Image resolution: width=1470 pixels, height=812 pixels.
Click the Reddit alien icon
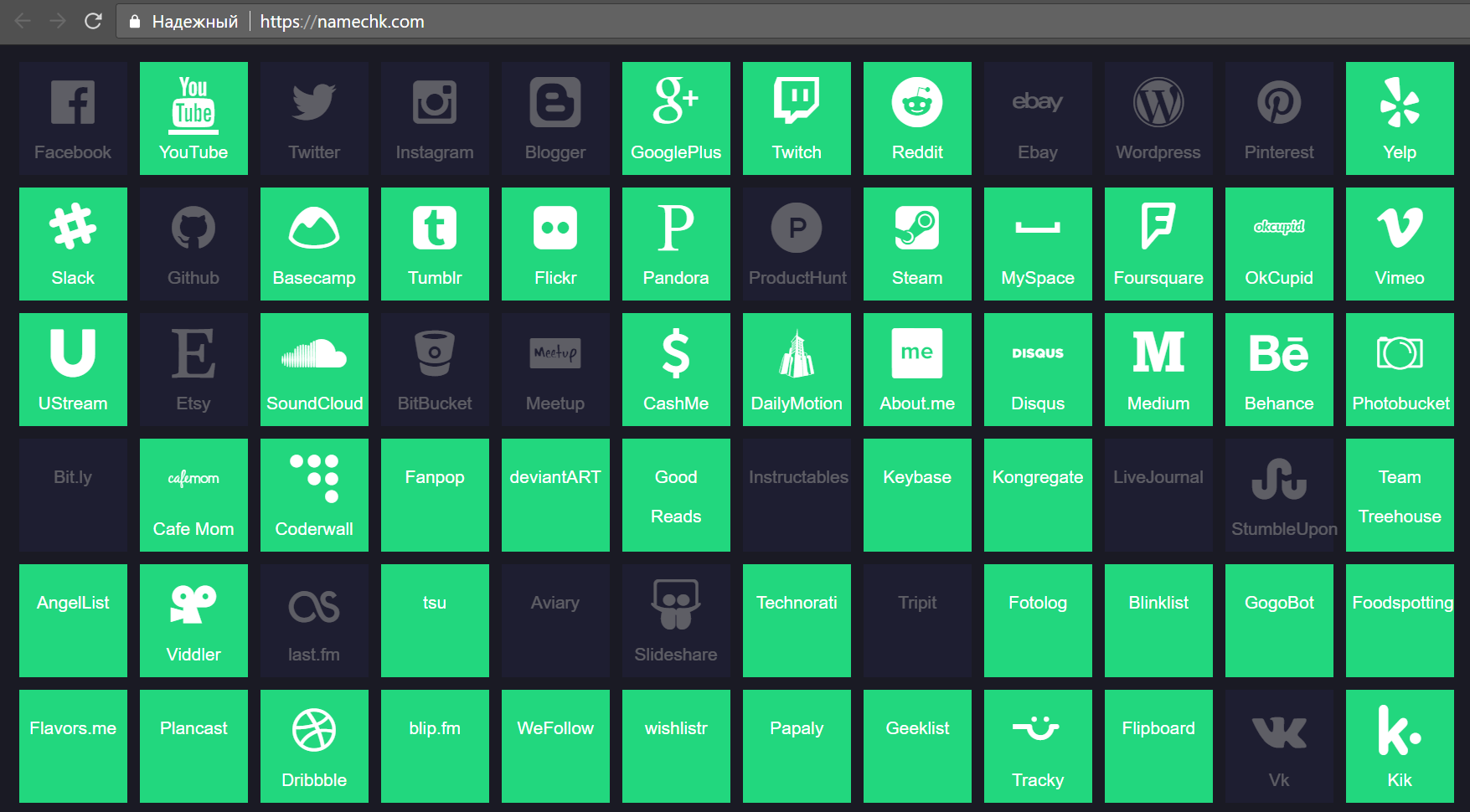(917, 102)
